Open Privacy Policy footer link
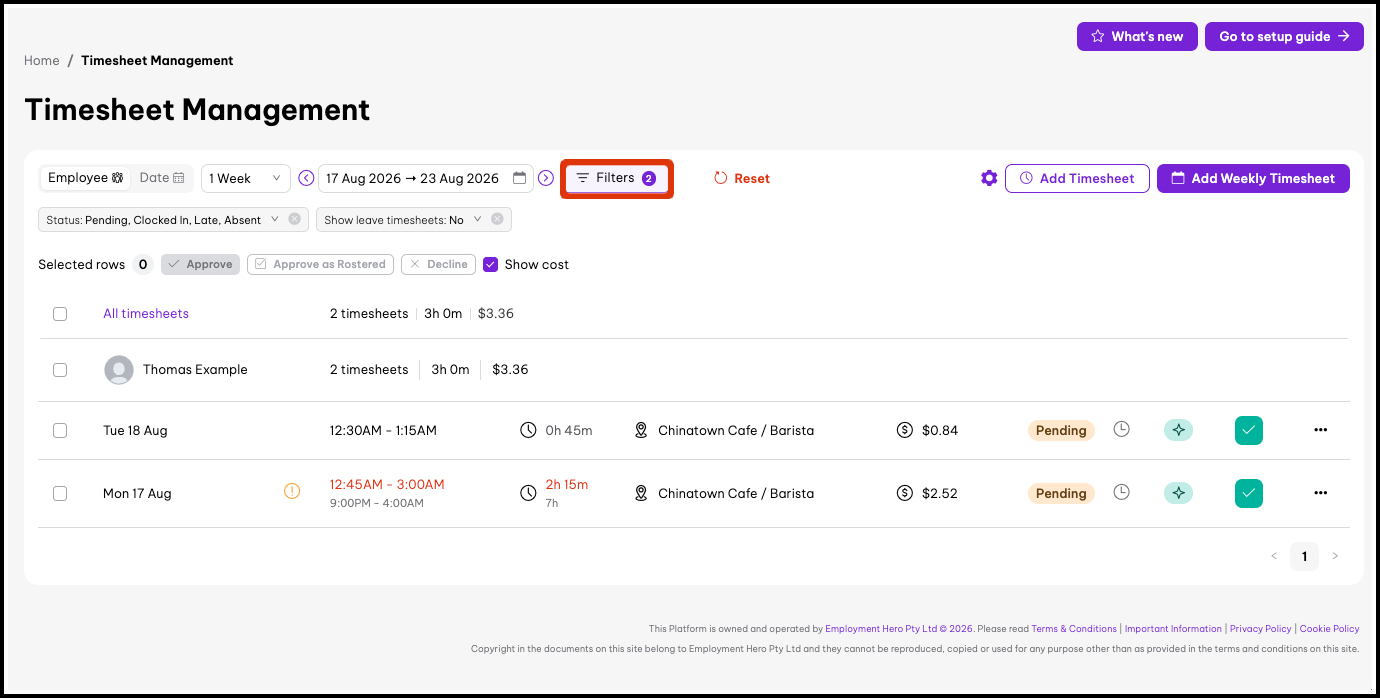1380x698 pixels. coord(1260,629)
